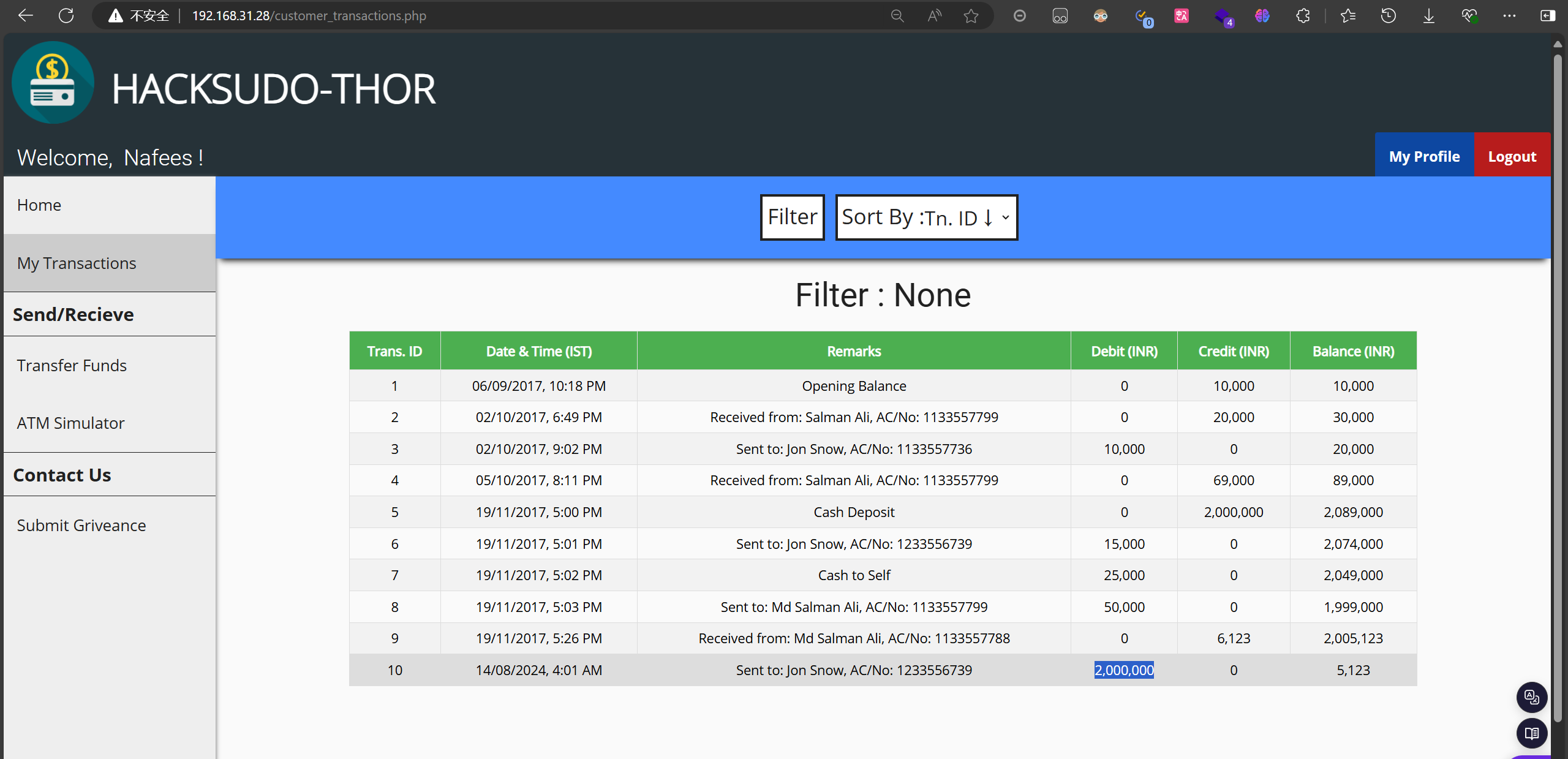This screenshot has width=1568, height=759.
Task: Click the Opening Balance remark cell
Action: [x=854, y=386]
